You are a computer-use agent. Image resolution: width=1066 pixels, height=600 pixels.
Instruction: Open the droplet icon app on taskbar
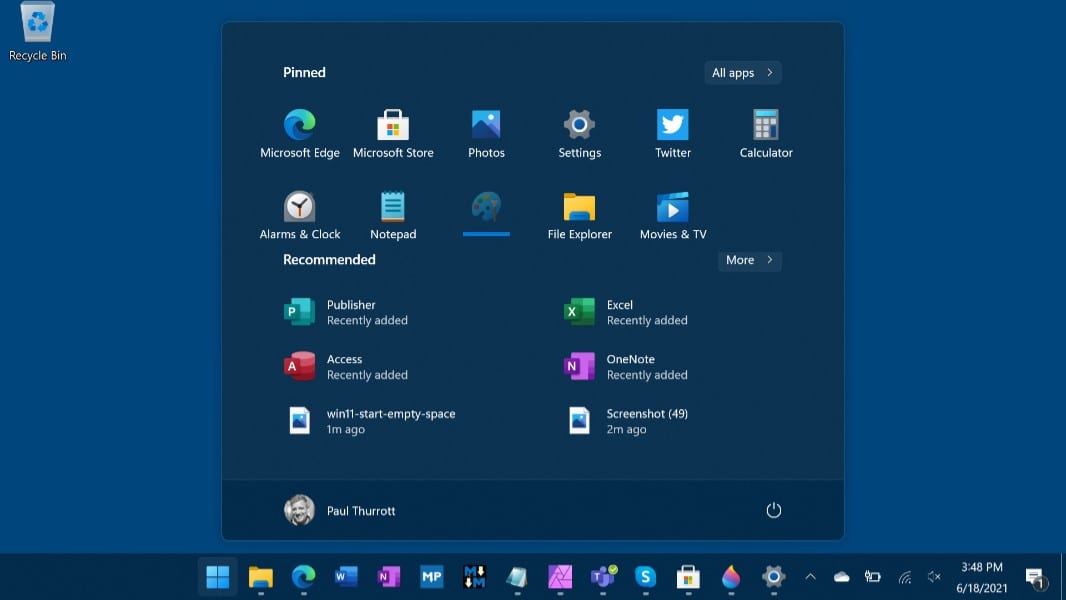pyautogui.click(x=731, y=577)
